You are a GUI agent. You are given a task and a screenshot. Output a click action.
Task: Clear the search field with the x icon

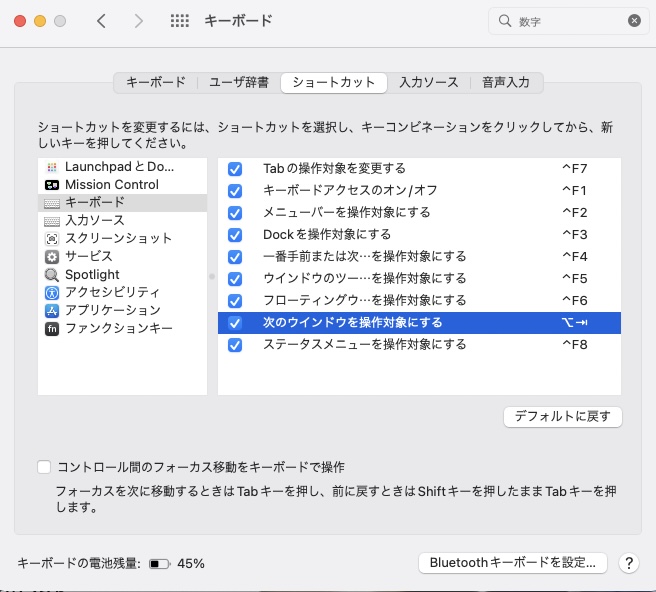click(x=634, y=21)
